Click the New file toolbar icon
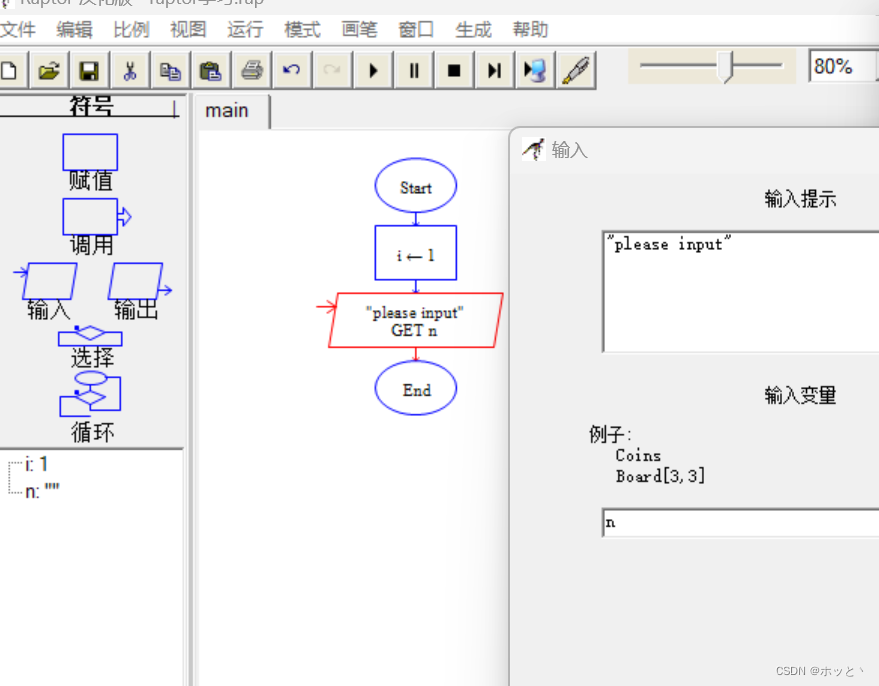Screen dimensions: 879x686 coord(10,71)
